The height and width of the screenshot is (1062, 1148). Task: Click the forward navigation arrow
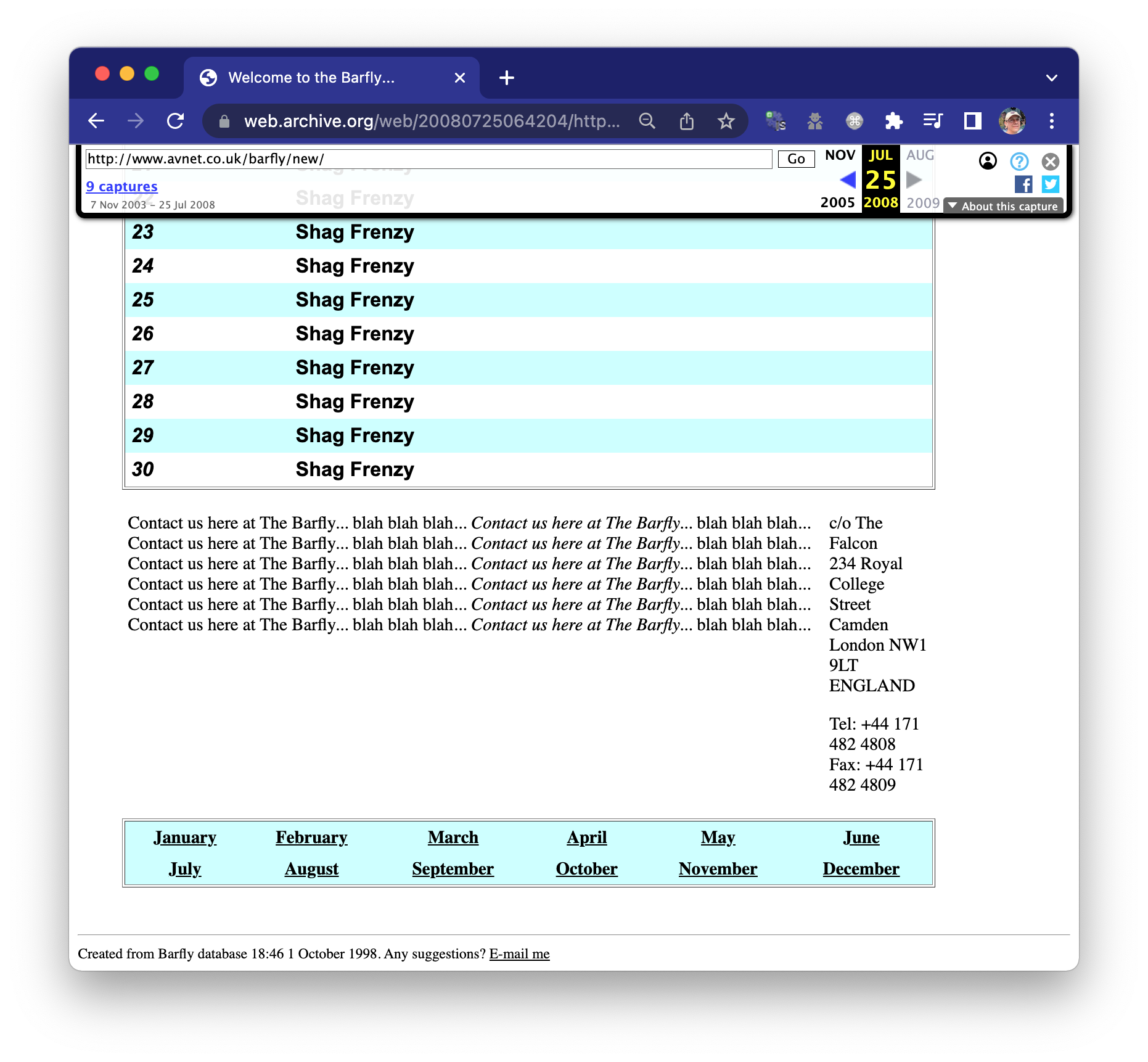136,121
